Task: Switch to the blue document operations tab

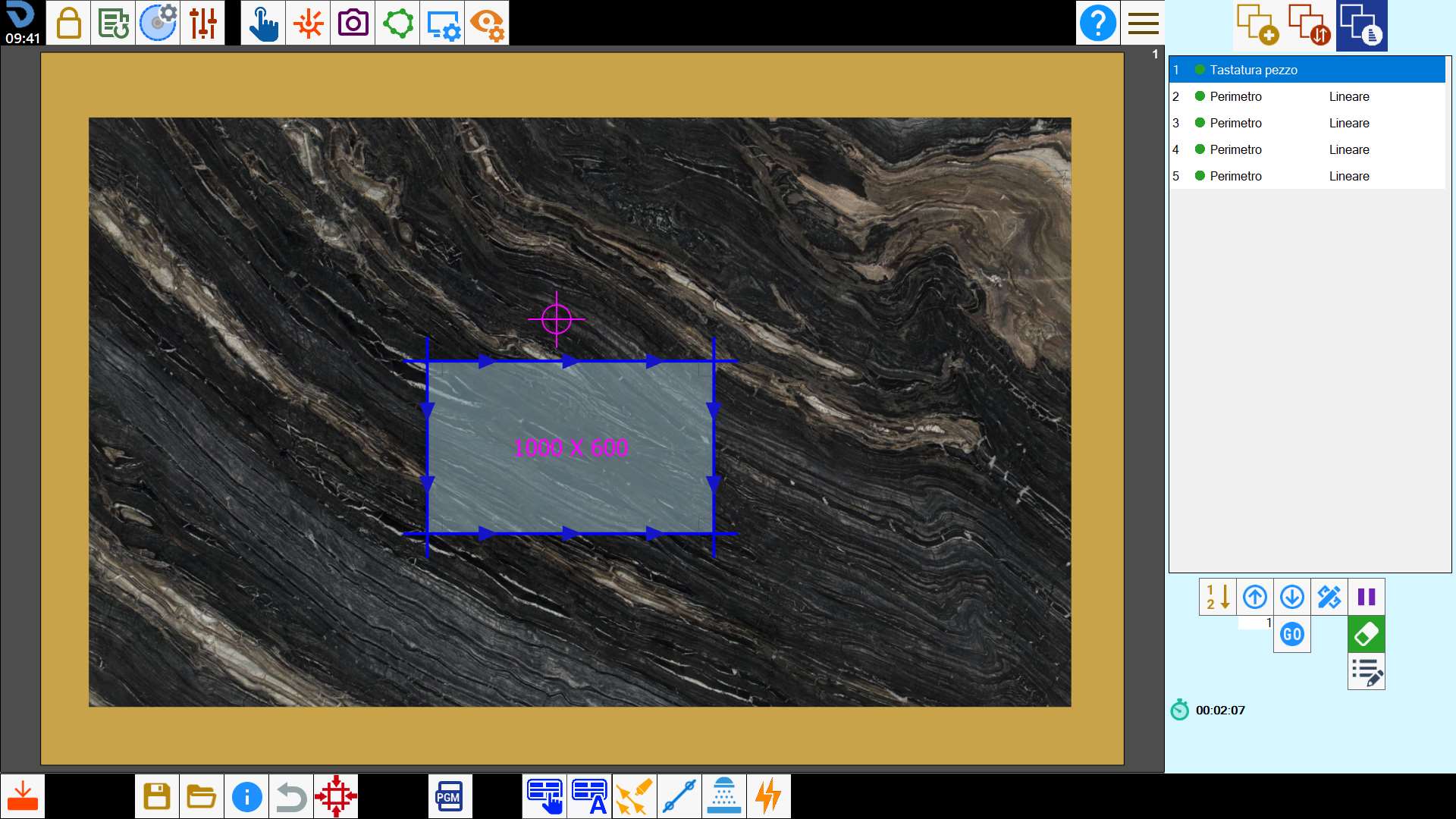Action: coord(1362,26)
